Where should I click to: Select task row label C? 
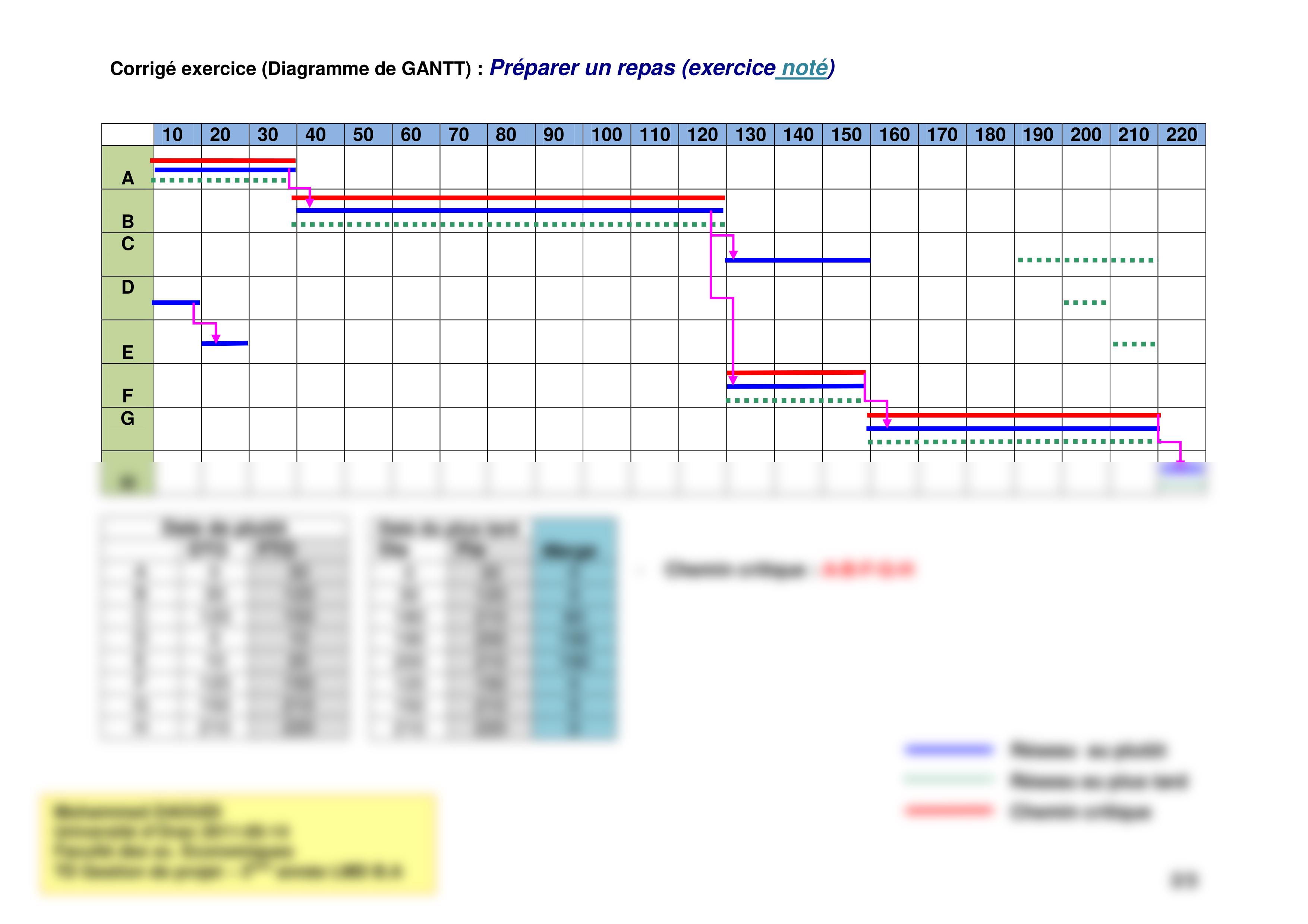[x=127, y=244]
